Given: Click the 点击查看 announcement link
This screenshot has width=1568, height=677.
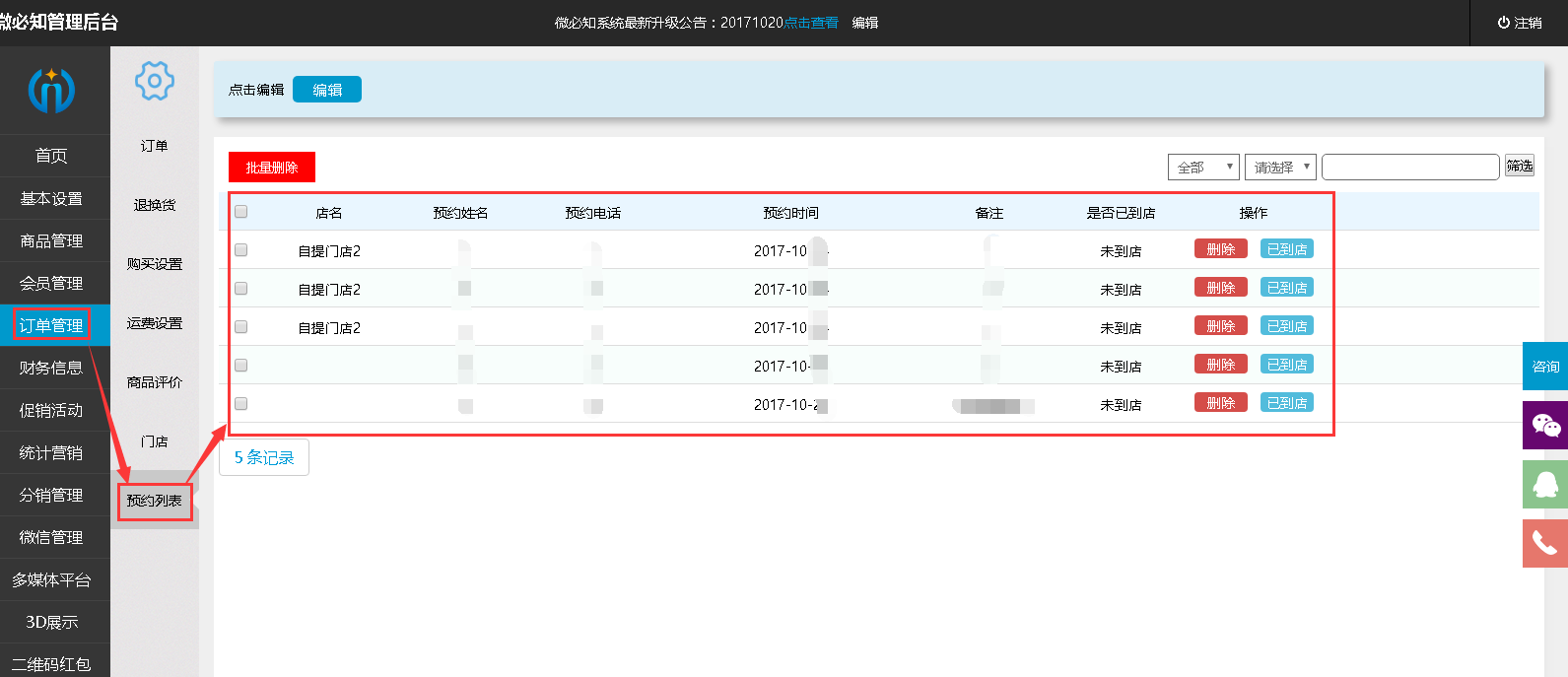Looking at the screenshot, I should 811,23.
